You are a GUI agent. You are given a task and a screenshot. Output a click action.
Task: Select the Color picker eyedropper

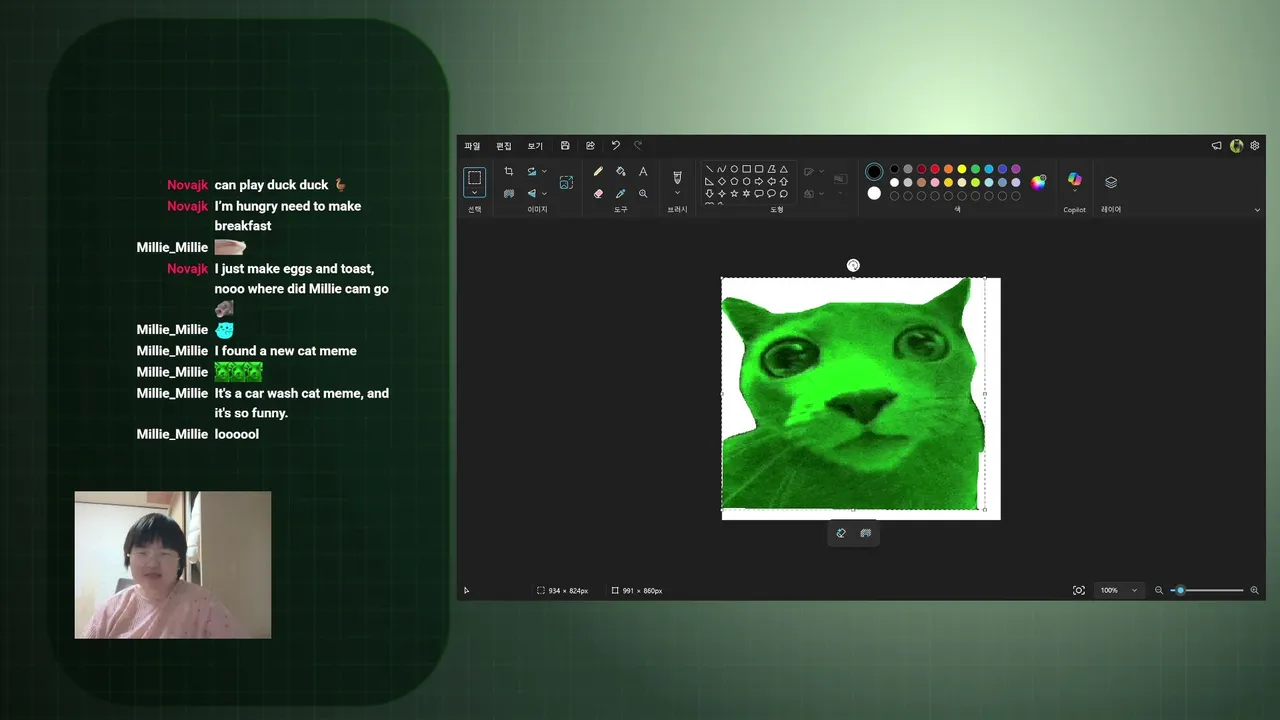[x=620, y=193]
